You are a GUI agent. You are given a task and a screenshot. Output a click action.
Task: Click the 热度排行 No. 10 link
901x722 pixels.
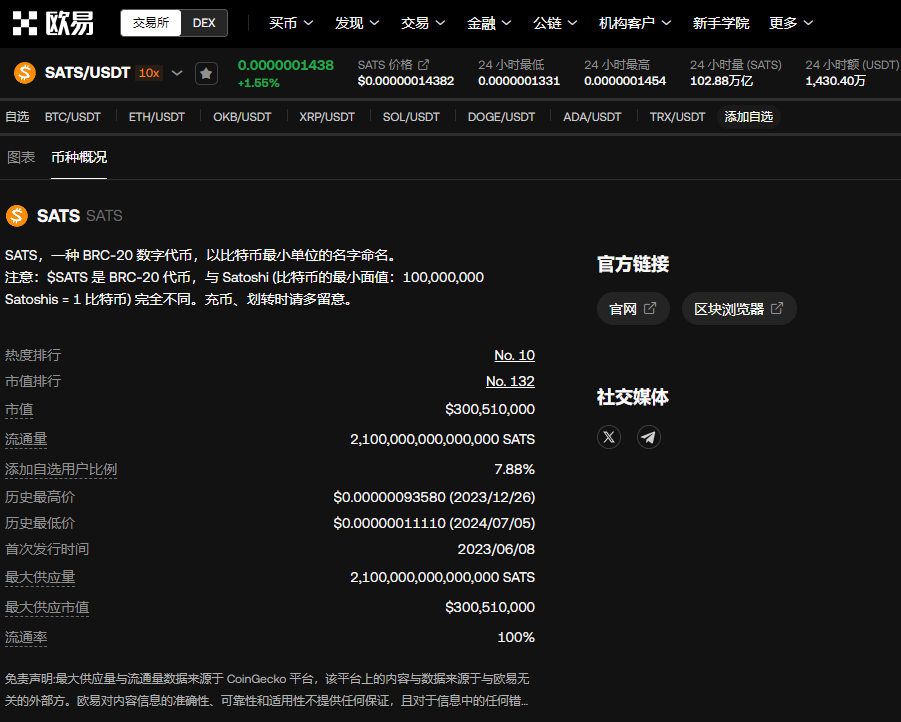[x=514, y=355]
